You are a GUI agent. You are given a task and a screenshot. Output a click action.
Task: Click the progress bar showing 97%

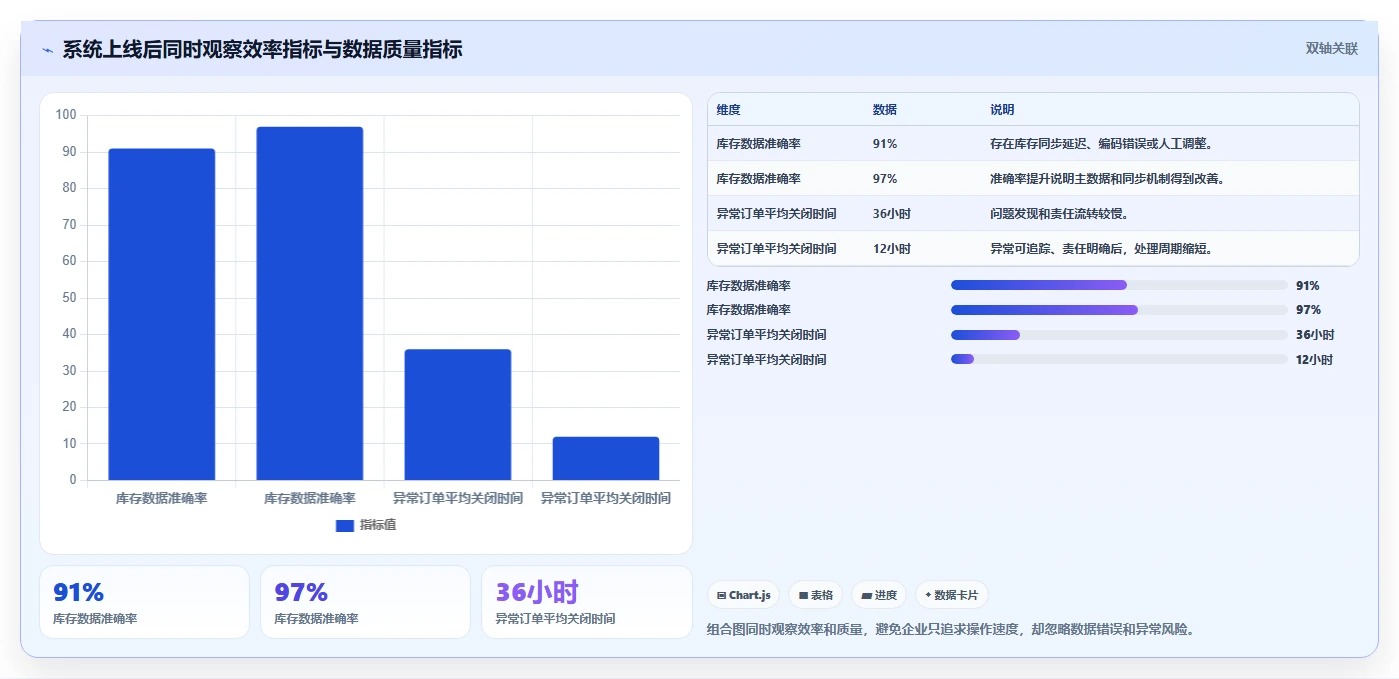click(1119, 310)
